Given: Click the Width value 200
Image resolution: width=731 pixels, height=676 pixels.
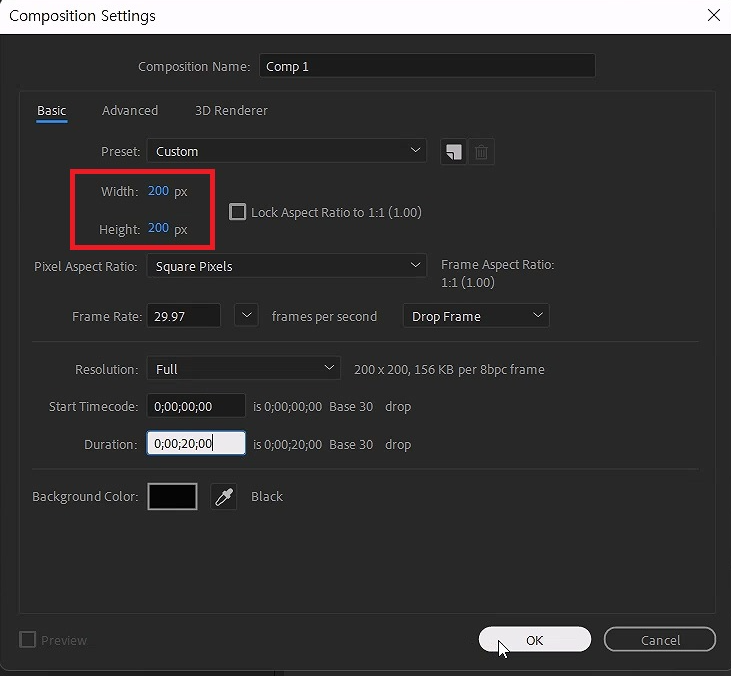Looking at the screenshot, I should click(158, 191).
